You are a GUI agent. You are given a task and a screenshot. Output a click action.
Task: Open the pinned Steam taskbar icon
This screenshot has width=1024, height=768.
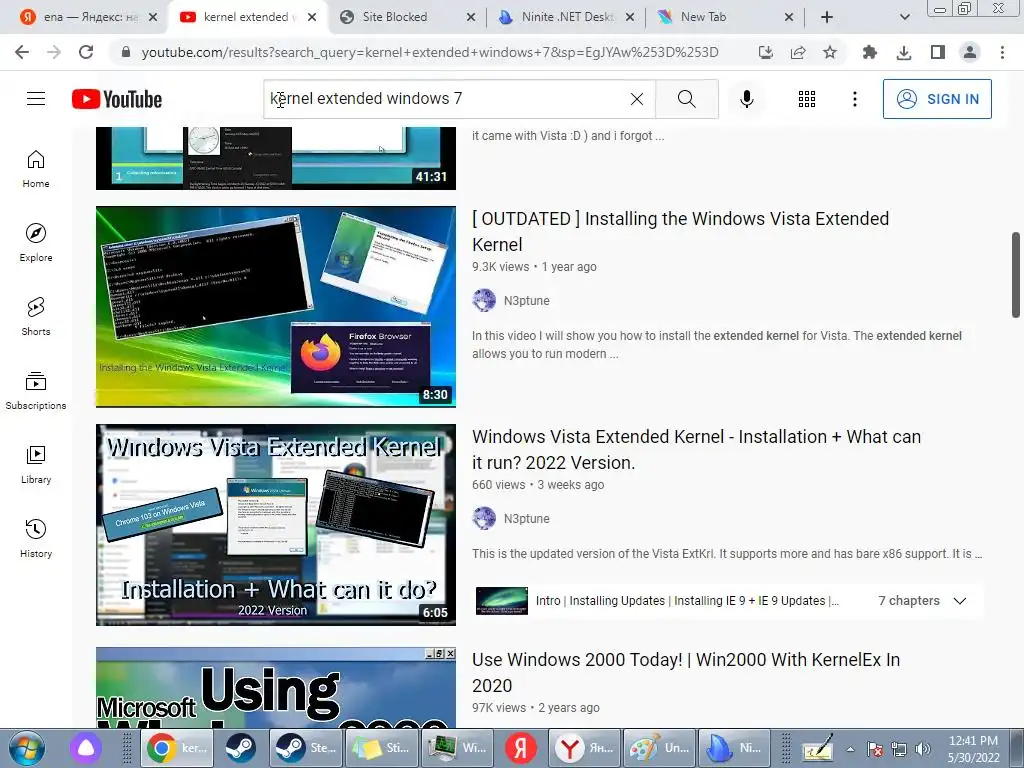(x=240, y=748)
